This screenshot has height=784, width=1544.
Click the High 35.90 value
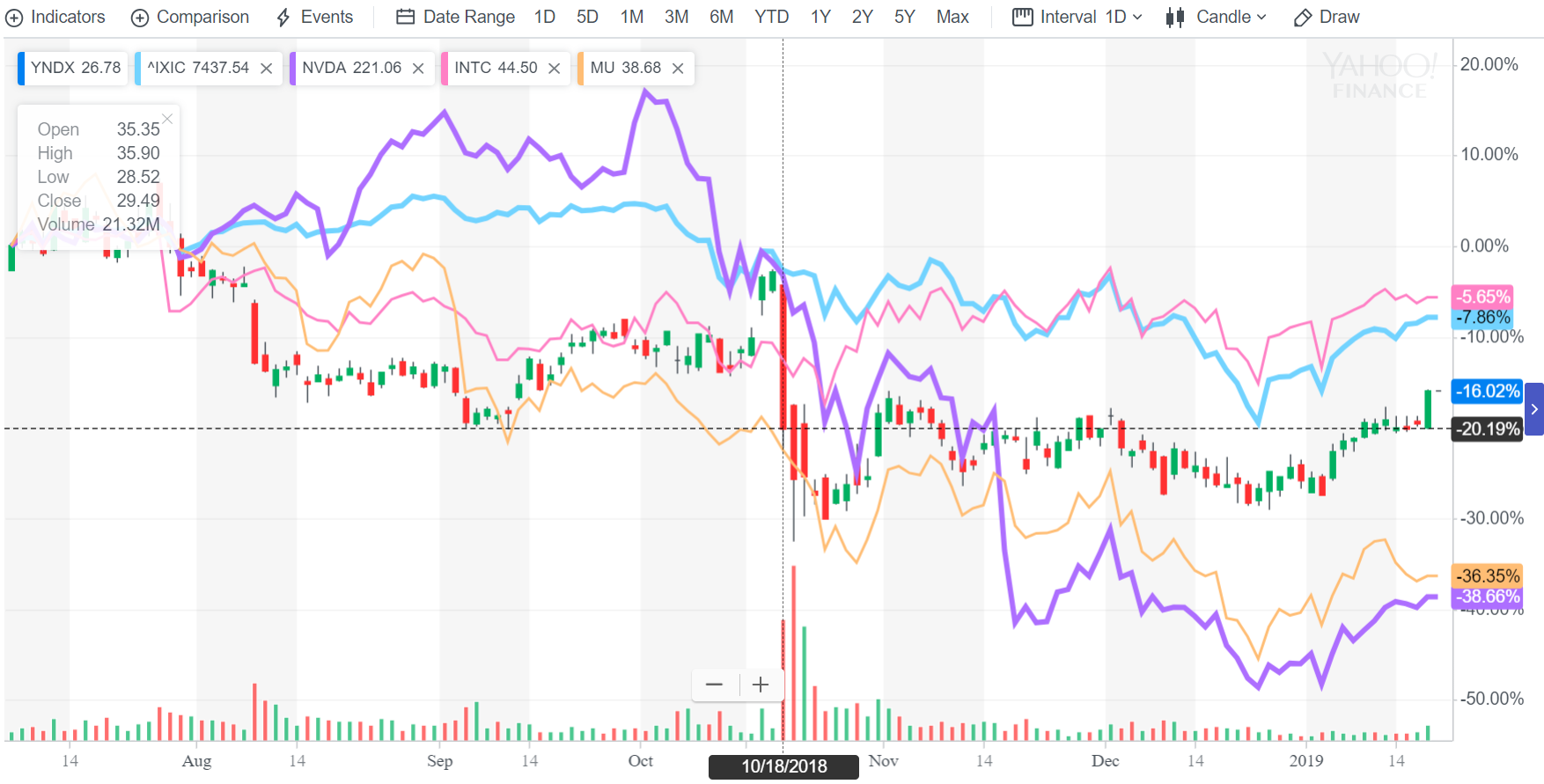coord(138,153)
